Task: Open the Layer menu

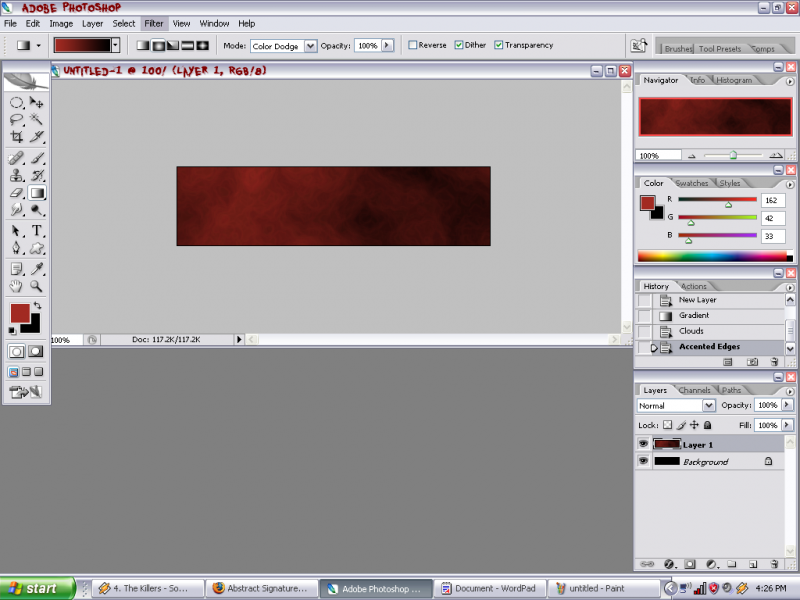Action: click(x=92, y=23)
